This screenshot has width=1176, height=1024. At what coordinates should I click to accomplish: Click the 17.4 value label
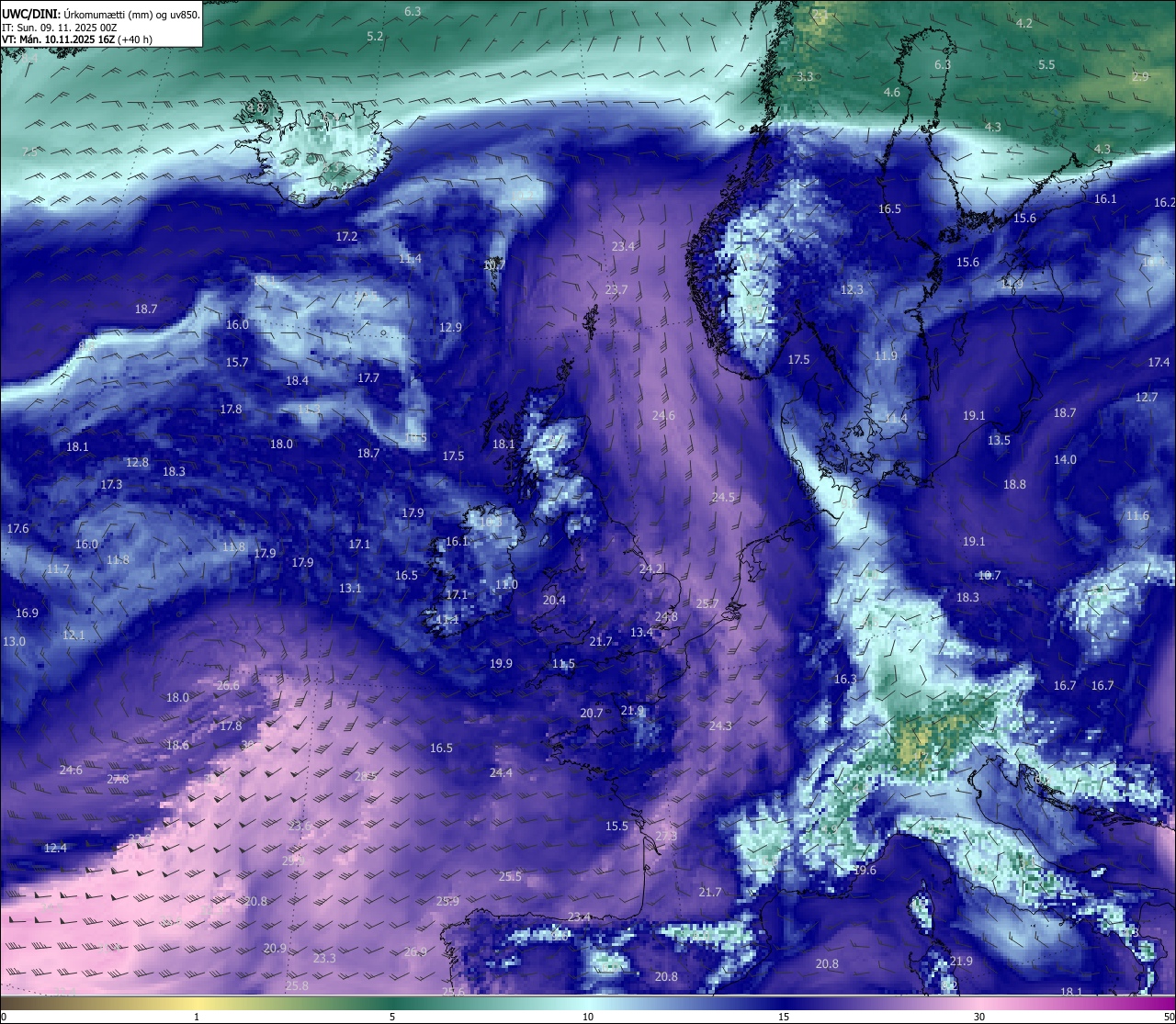pyautogui.click(x=1159, y=362)
